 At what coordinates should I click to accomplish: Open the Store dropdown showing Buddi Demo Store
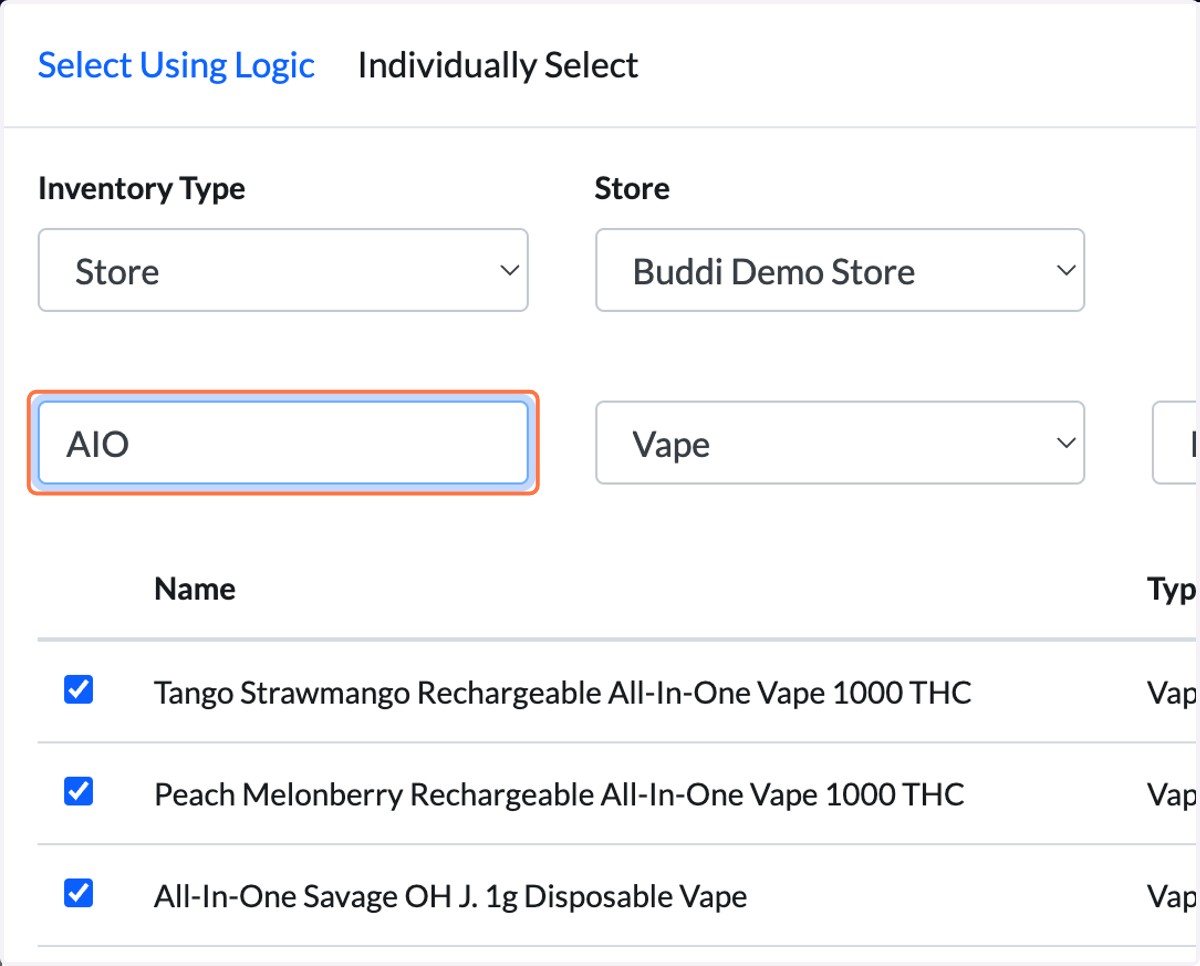pos(840,271)
